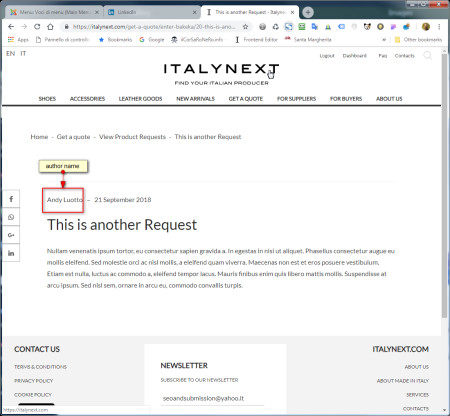Open the LEATHER GOODS menu item

140,99
